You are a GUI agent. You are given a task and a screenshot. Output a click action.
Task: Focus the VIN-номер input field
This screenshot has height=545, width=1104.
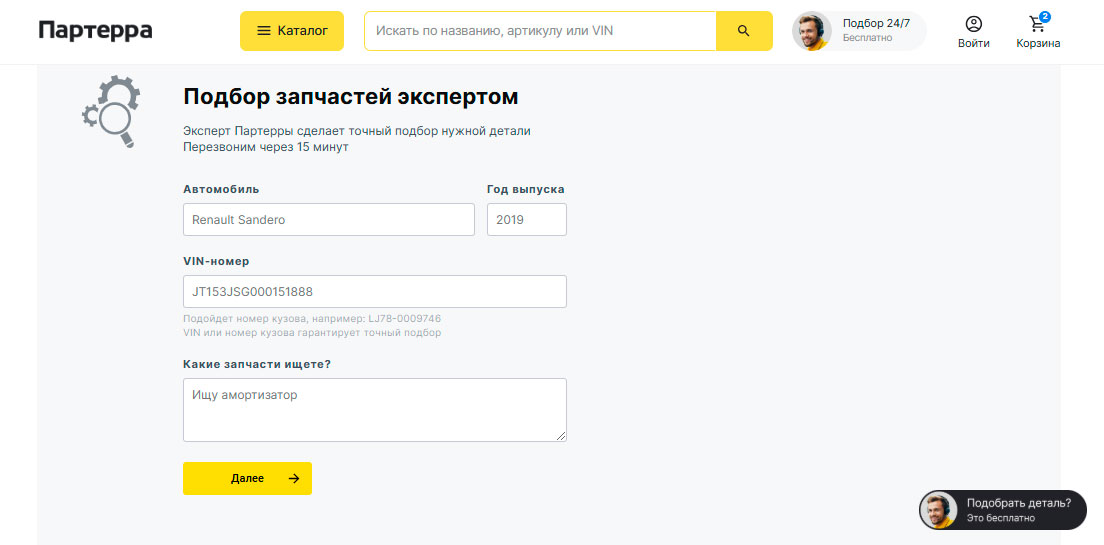[375, 292]
